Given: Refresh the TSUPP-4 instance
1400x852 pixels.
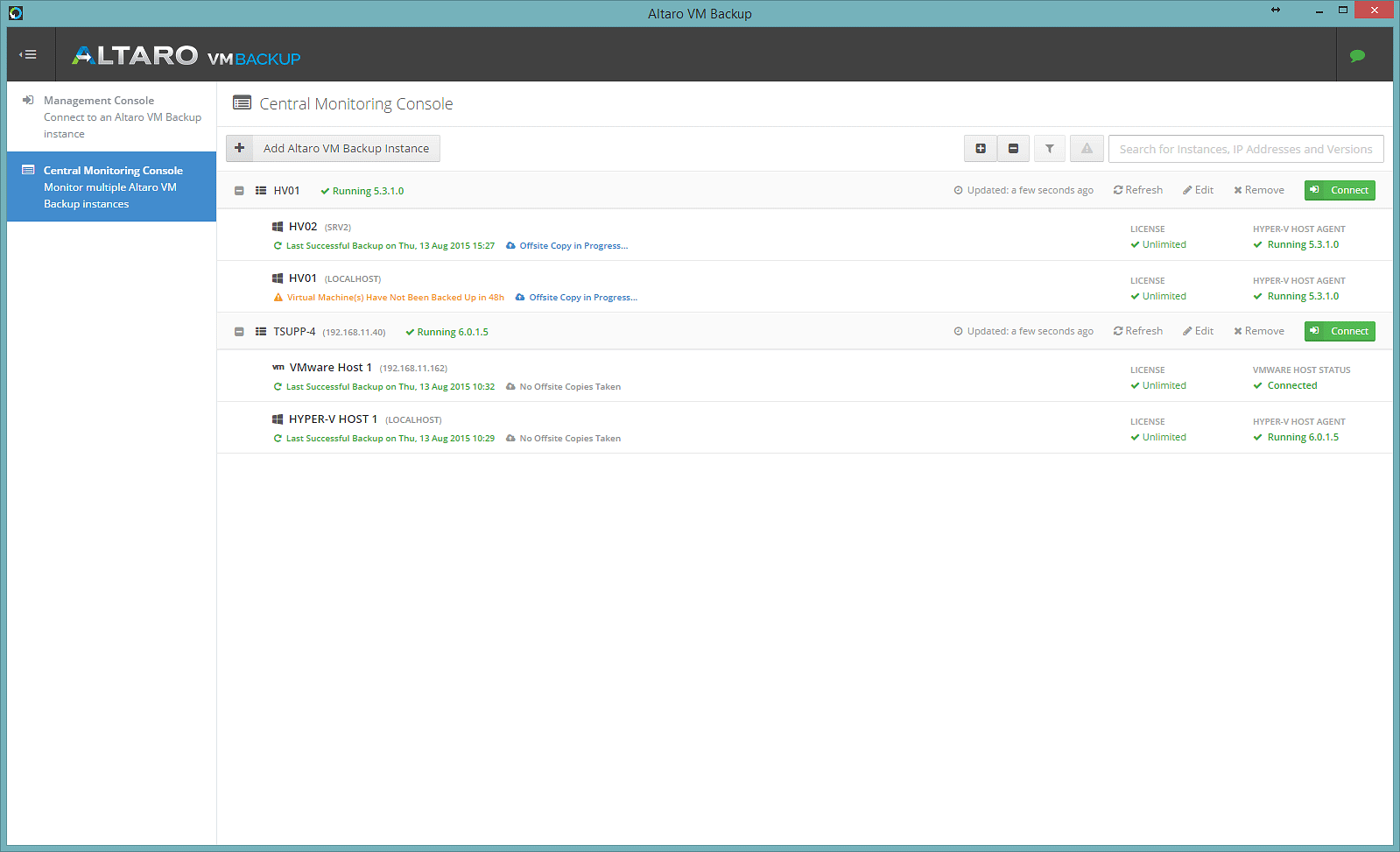Looking at the screenshot, I should pyautogui.click(x=1138, y=331).
